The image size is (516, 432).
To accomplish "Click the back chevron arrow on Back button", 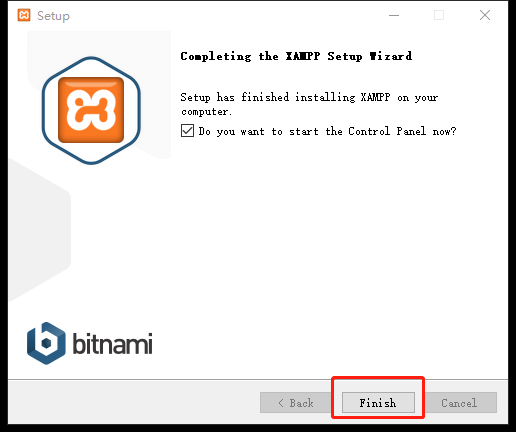I will 281,403.
